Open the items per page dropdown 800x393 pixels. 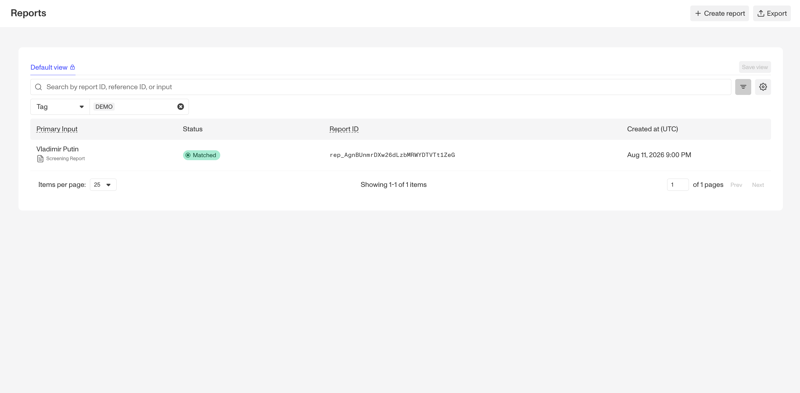(103, 185)
